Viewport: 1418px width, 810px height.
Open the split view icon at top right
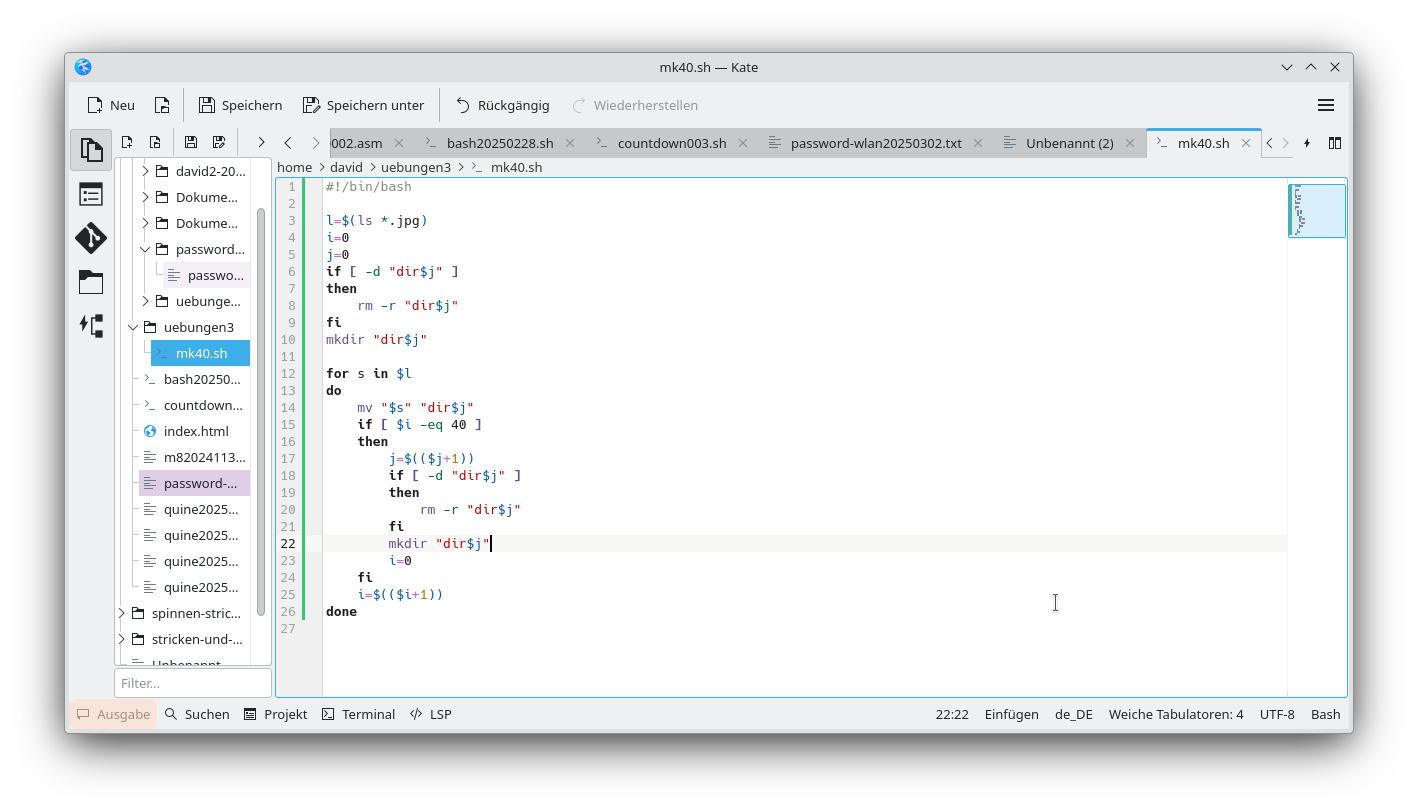(1335, 143)
